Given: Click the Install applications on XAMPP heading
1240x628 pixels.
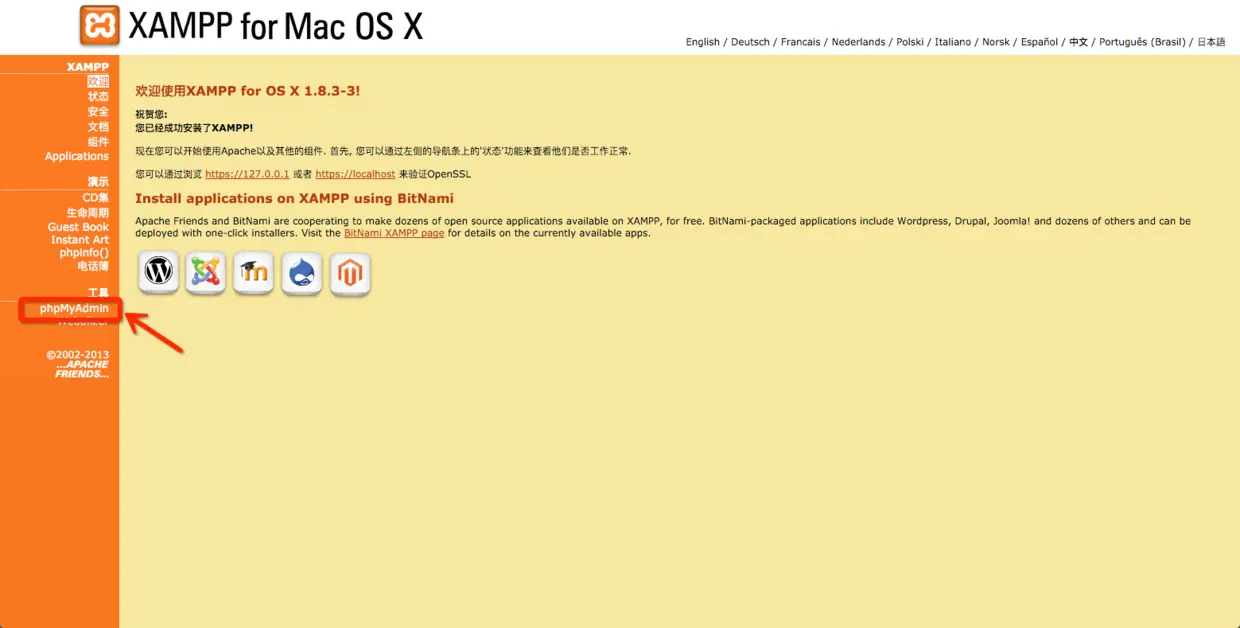Looking at the screenshot, I should tap(294, 198).
